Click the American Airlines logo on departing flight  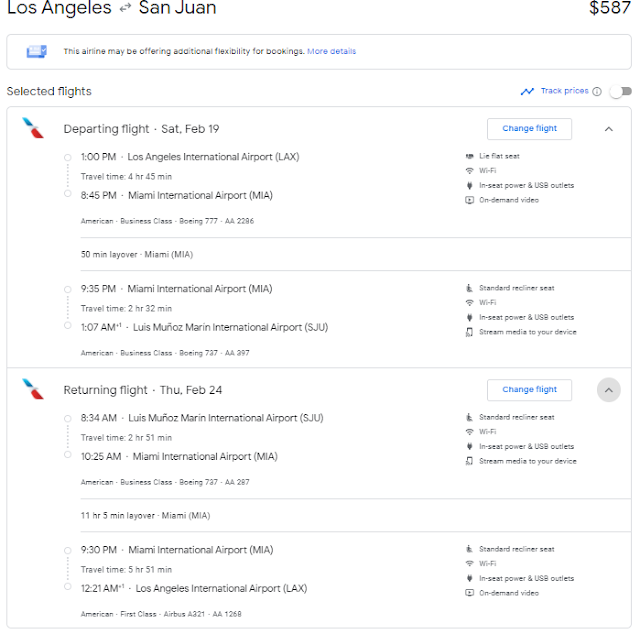click(33, 129)
